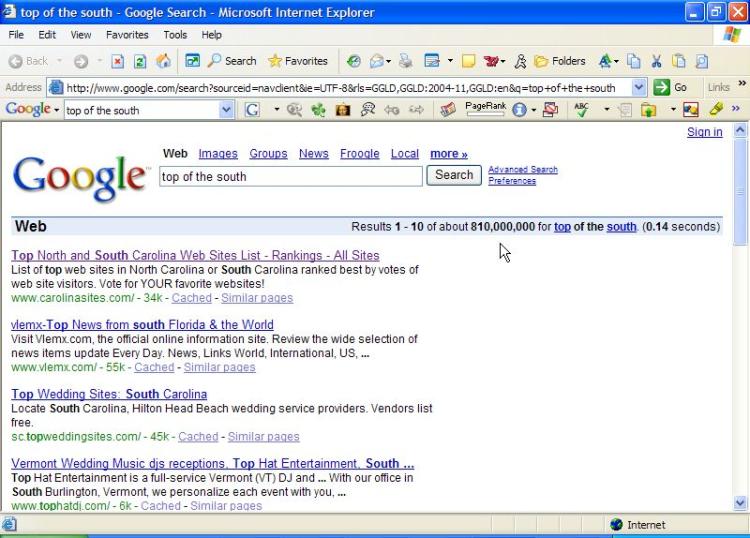The height and width of the screenshot is (538, 750).
Task: Click the Google page Search button
Action: (454, 175)
